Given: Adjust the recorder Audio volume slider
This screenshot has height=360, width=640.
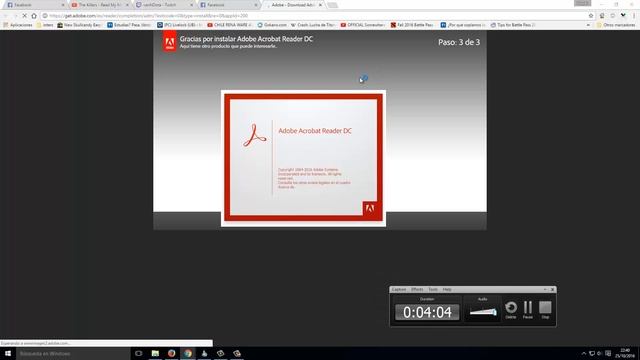Looking at the screenshot, I should (x=483, y=312).
